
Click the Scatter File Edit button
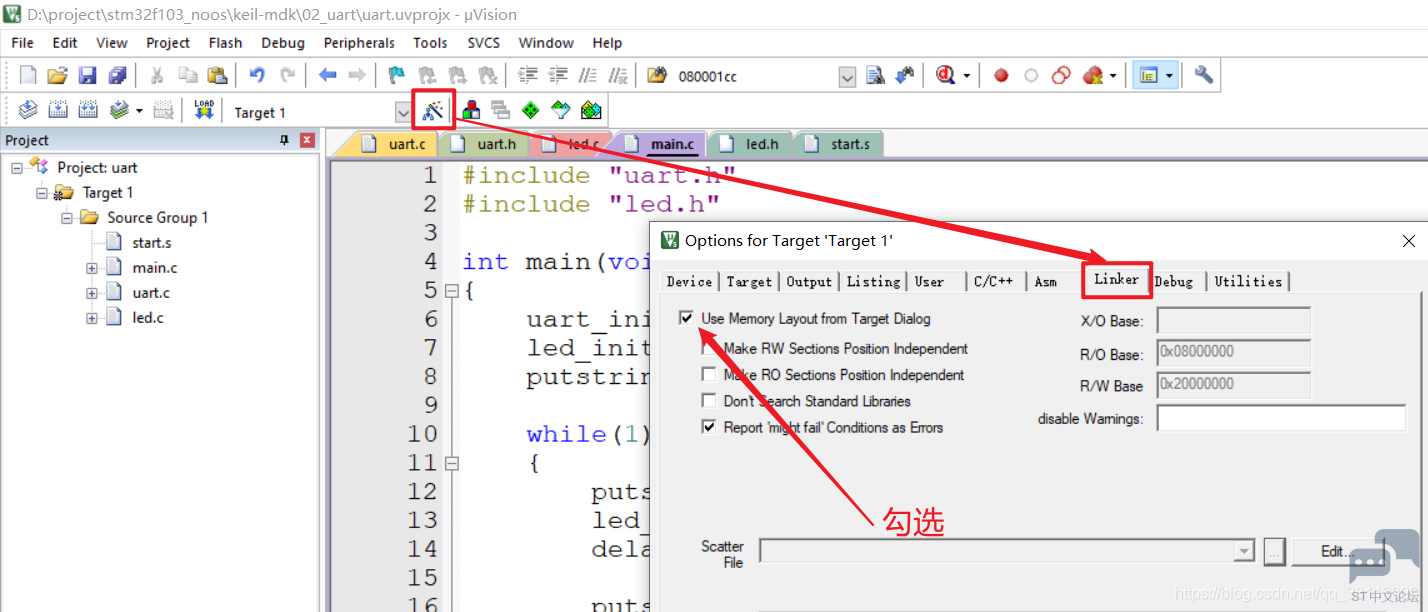(x=1338, y=551)
